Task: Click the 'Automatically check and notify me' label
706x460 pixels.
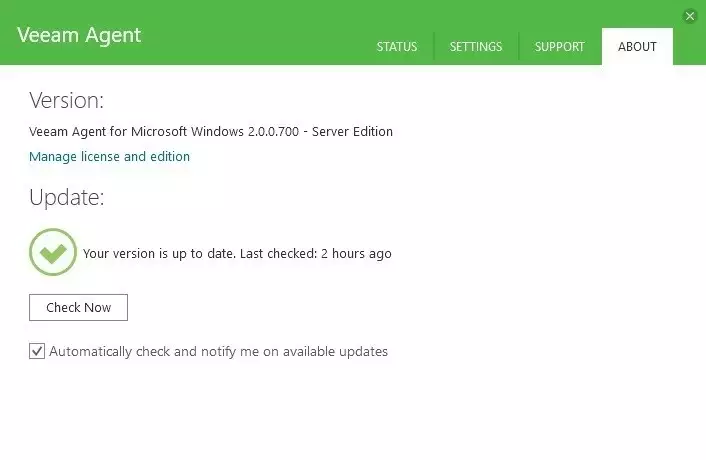Action: pos(159,351)
